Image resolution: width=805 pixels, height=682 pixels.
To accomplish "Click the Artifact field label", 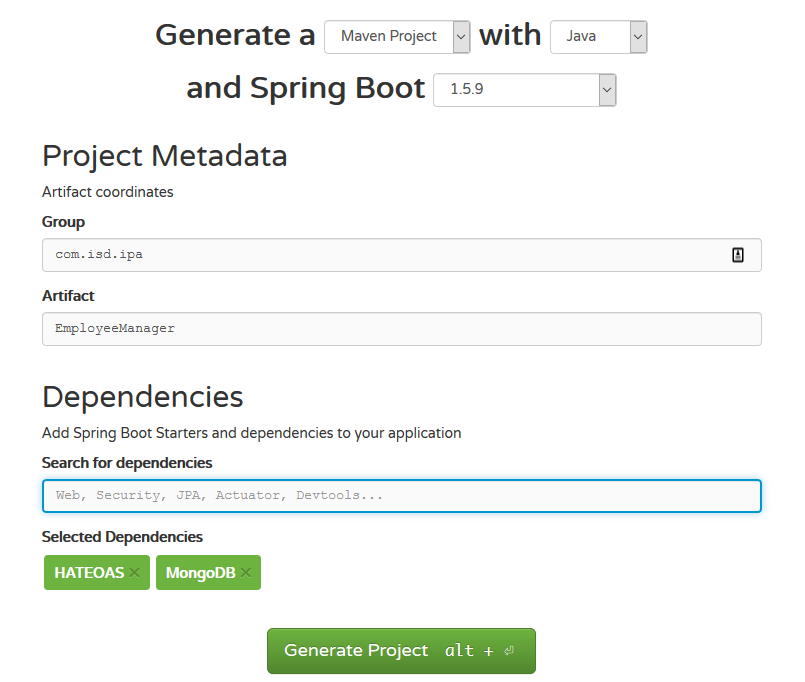I will click(68, 296).
